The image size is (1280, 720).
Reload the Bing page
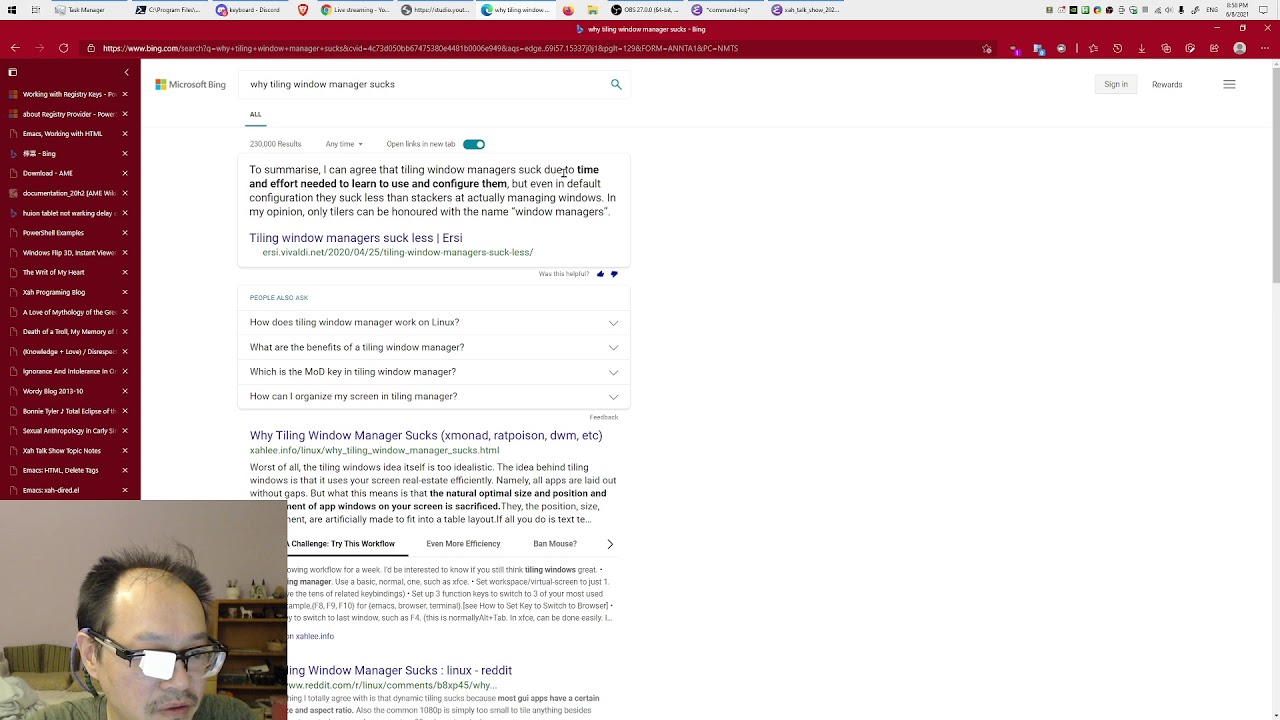pyautogui.click(x=64, y=48)
